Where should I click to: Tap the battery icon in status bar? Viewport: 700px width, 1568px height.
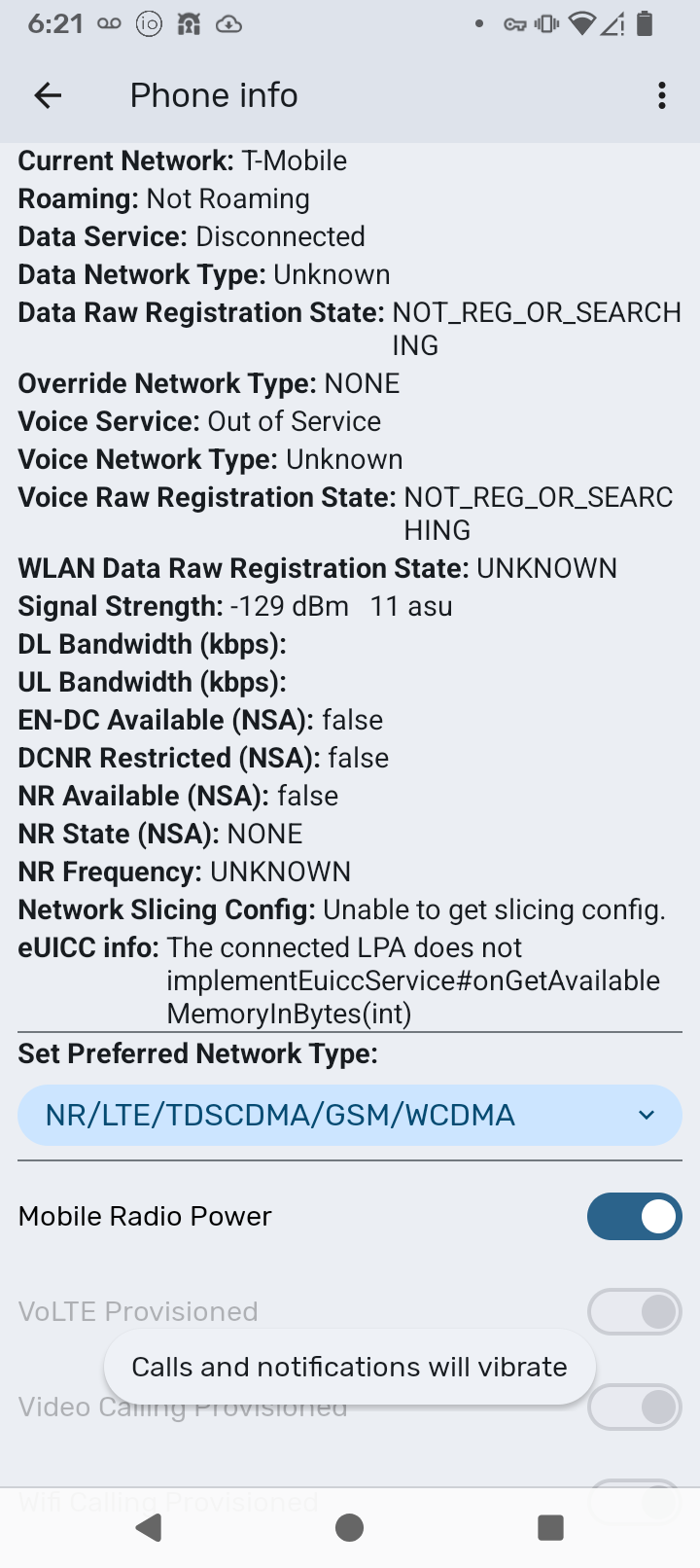click(645, 24)
